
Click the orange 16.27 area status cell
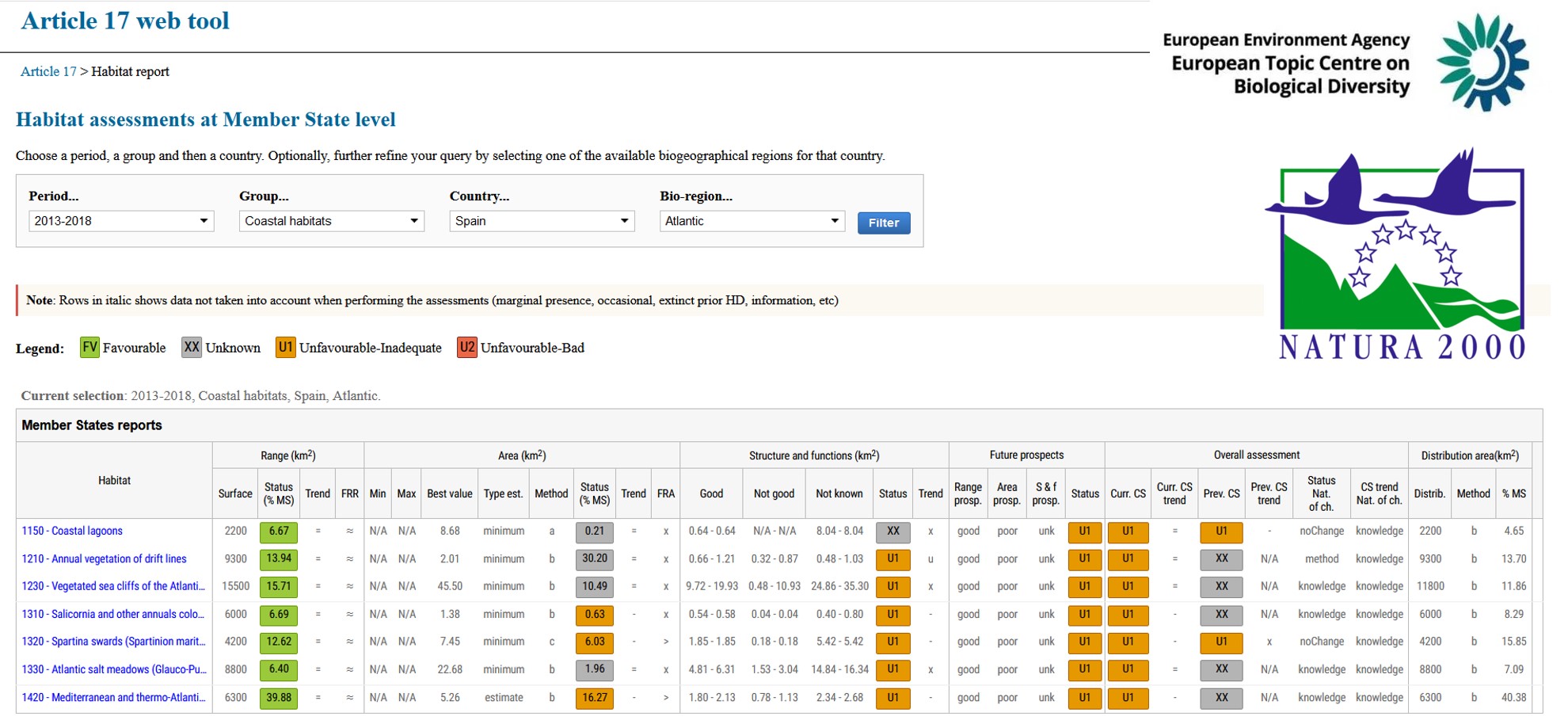[595, 698]
